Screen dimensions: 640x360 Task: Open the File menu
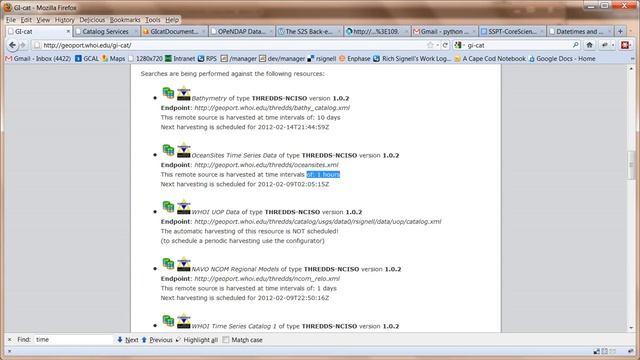(11, 20)
